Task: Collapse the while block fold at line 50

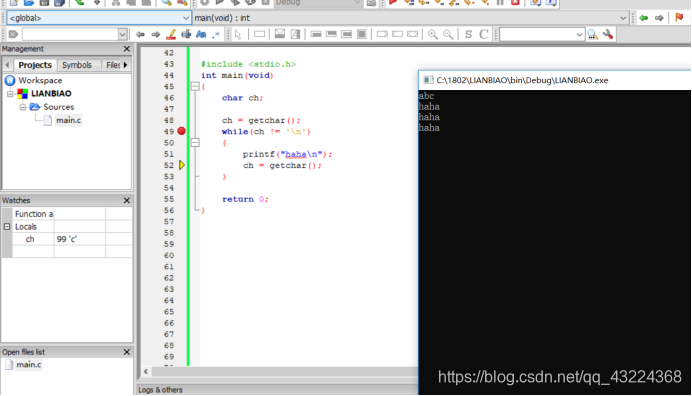Action: click(x=195, y=143)
